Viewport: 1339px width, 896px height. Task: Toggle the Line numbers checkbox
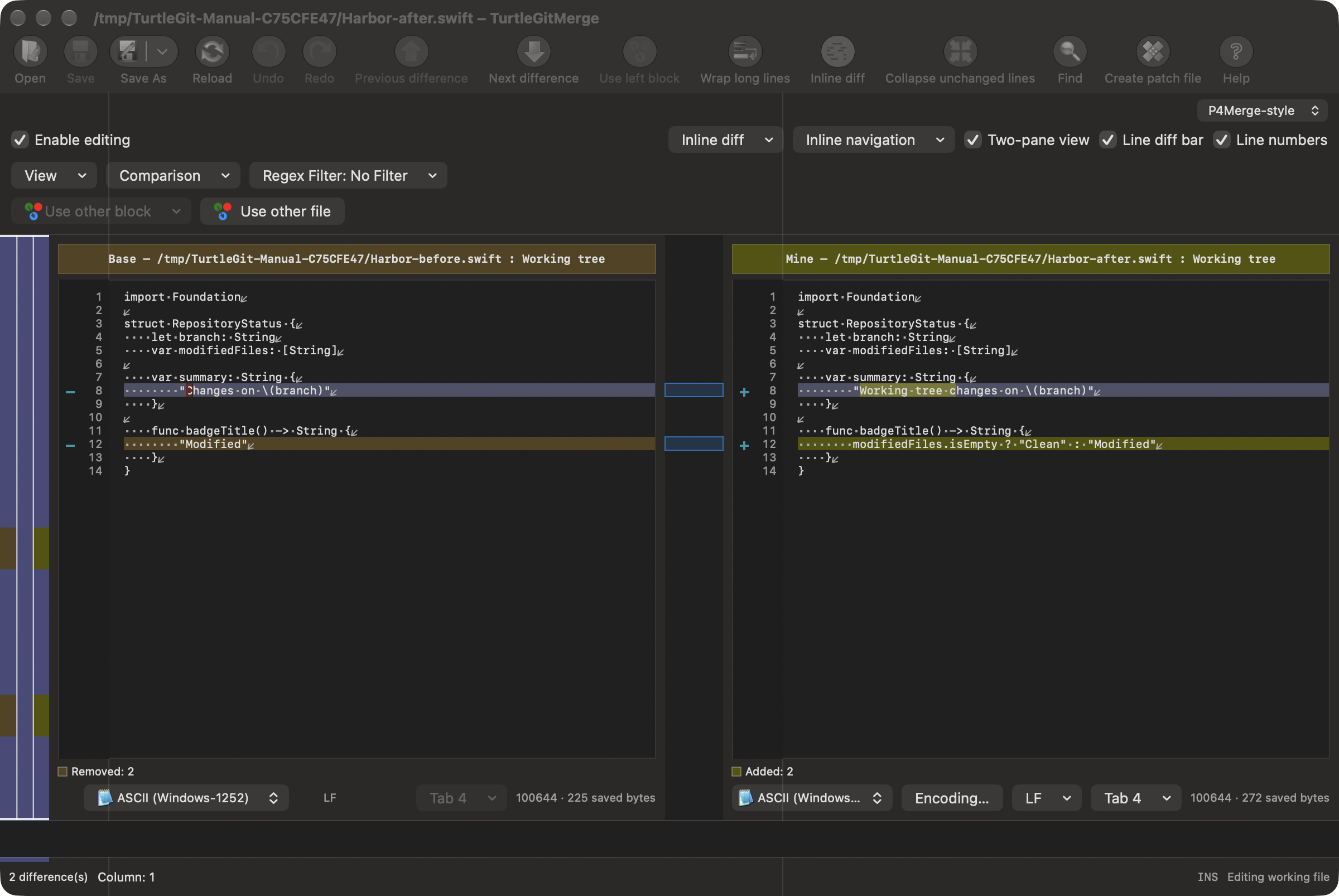click(x=1221, y=140)
